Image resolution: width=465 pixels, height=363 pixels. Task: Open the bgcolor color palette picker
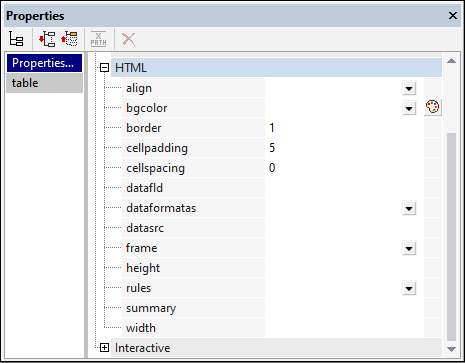433,107
